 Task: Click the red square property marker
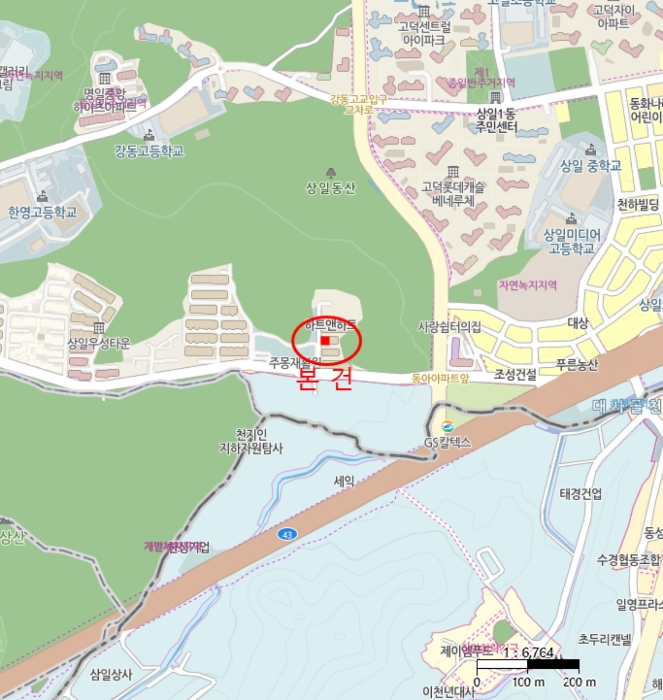[x=325, y=341]
